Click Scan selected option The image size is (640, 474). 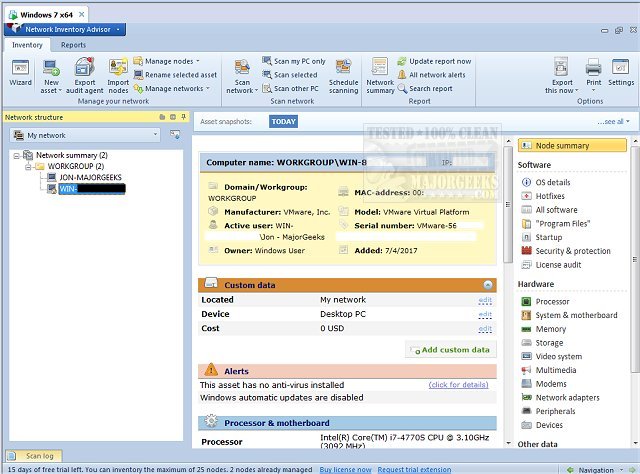[290, 75]
